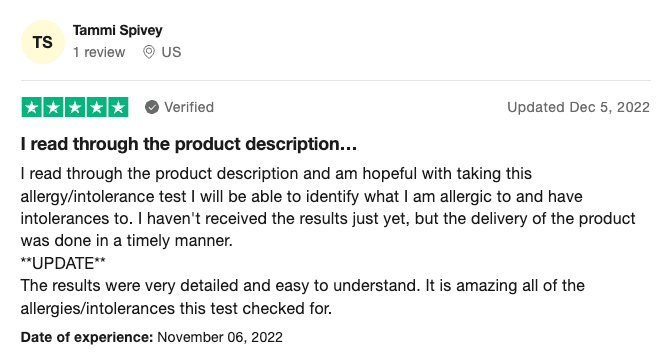Click the '1 review' count text
Viewport: 672px width, 360px height.
[99, 52]
